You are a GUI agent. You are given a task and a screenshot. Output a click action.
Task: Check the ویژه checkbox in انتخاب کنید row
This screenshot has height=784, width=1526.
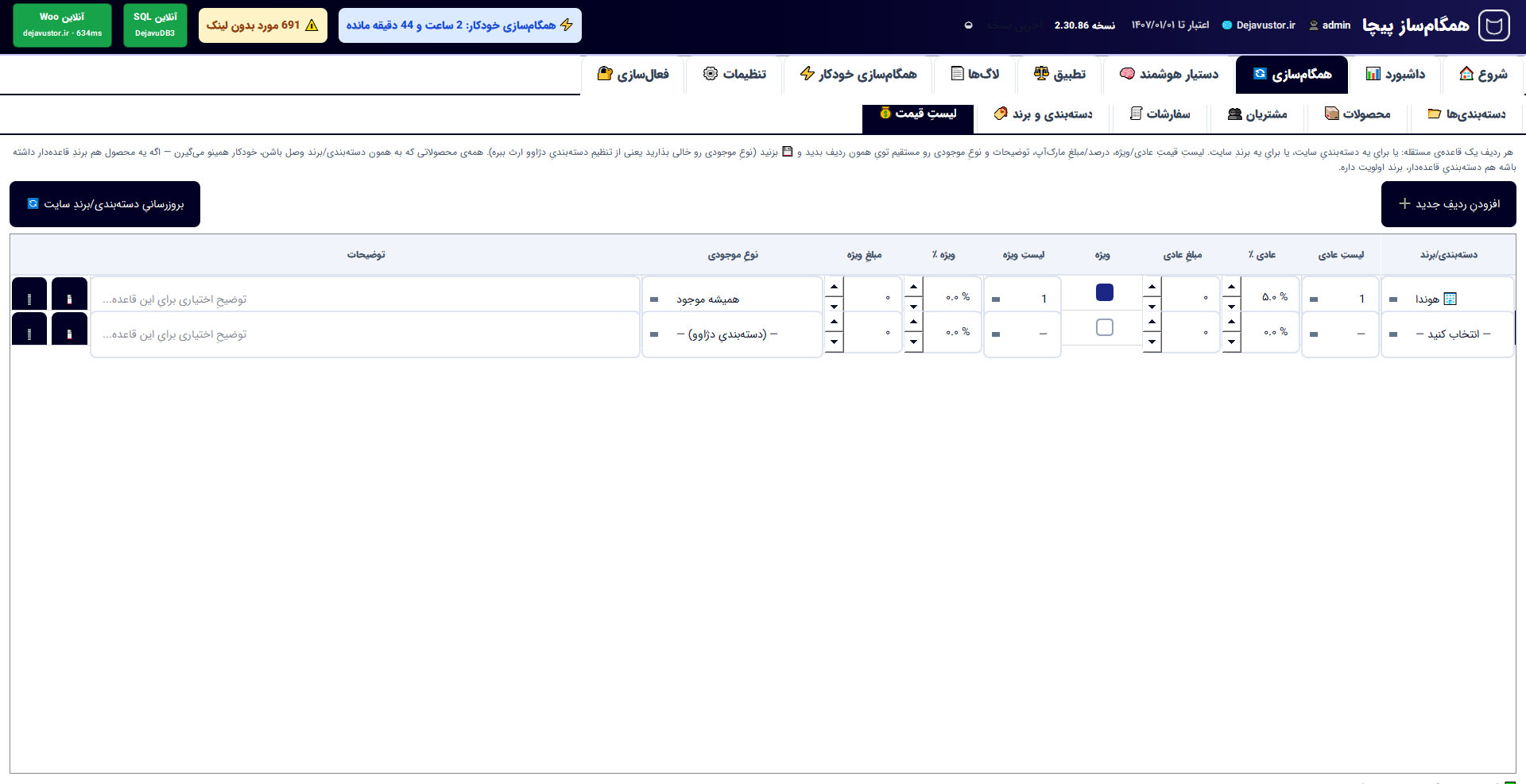(x=1105, y=327)
